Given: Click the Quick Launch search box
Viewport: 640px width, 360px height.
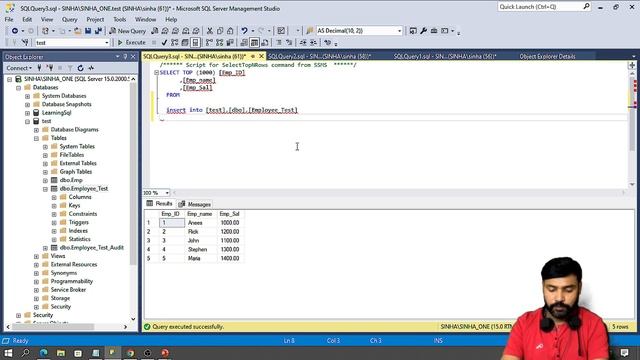Looking at the screenshot, I should (x=544, y=7).
